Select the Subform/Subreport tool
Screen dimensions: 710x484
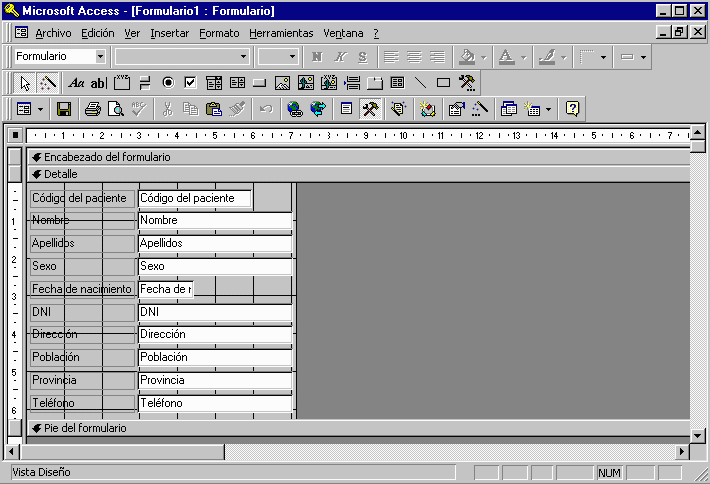click(398, 83)
